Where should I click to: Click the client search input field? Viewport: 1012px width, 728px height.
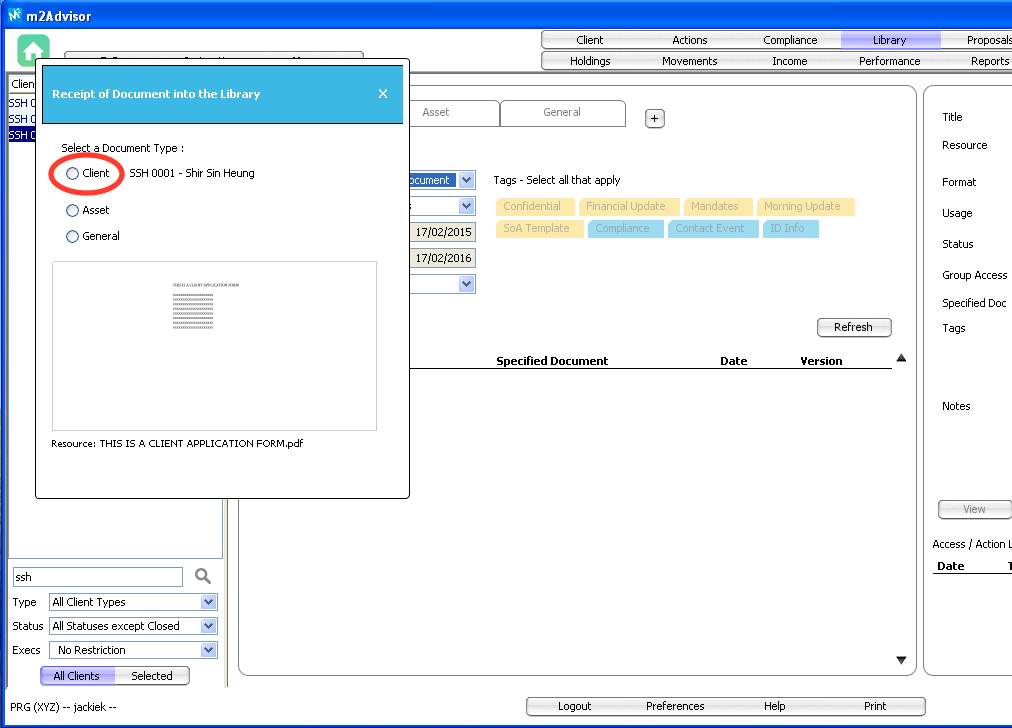[97, 577]
